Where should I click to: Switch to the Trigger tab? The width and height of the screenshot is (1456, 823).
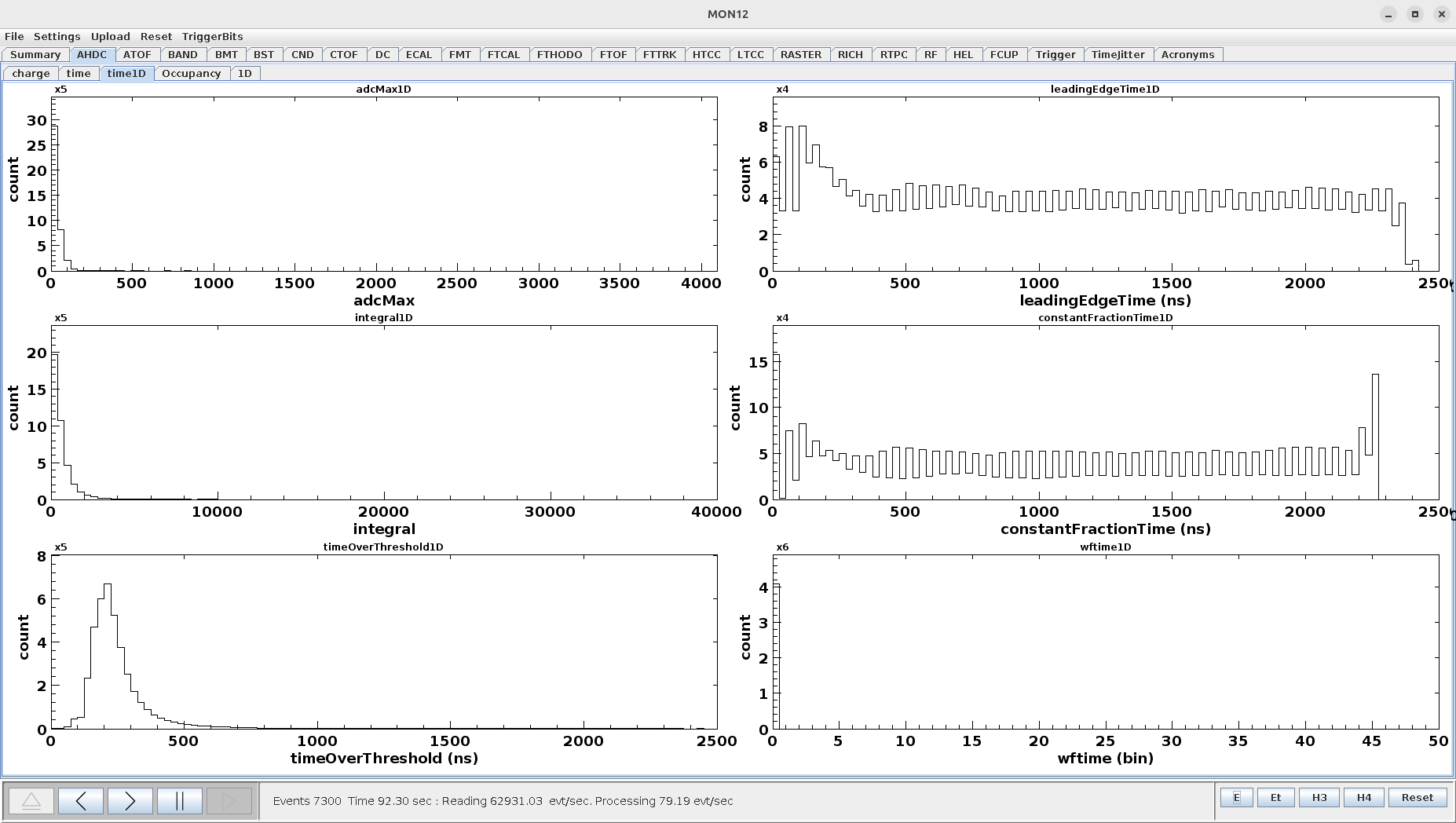[x=1055, y=54]
